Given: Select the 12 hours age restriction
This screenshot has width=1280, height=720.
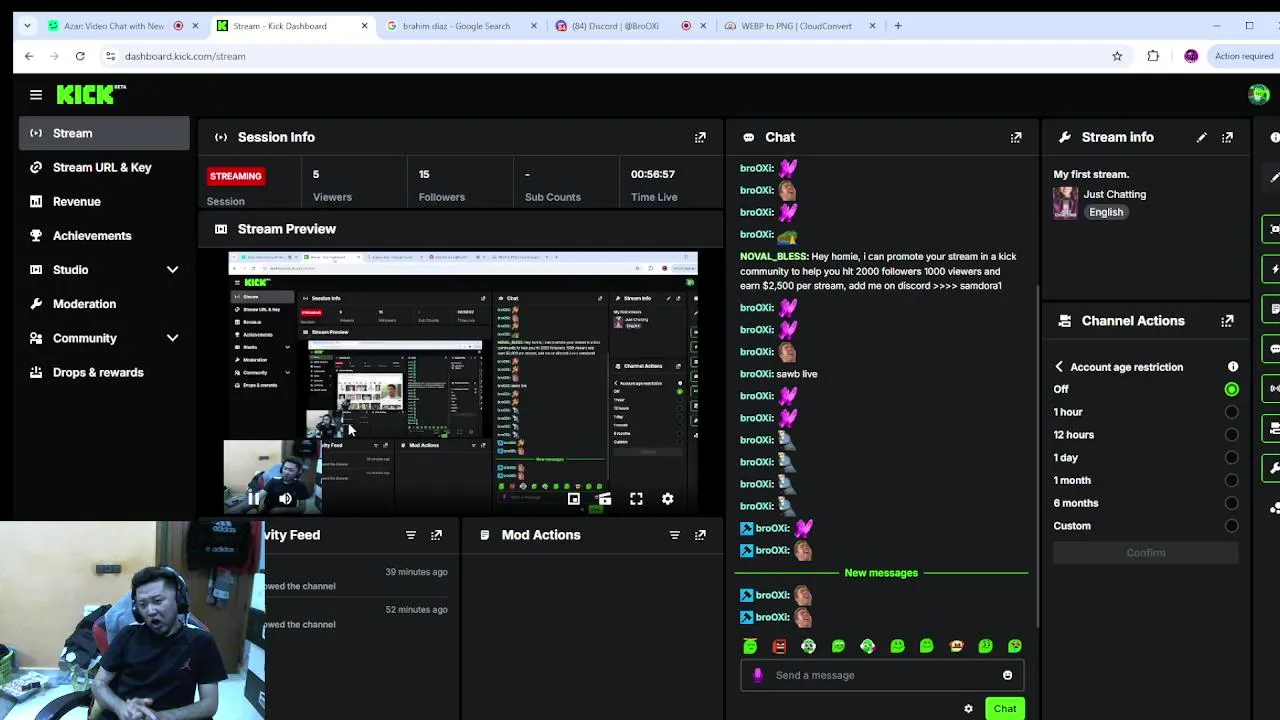Looking at the screenshot, I should (x=1231, y=435).
